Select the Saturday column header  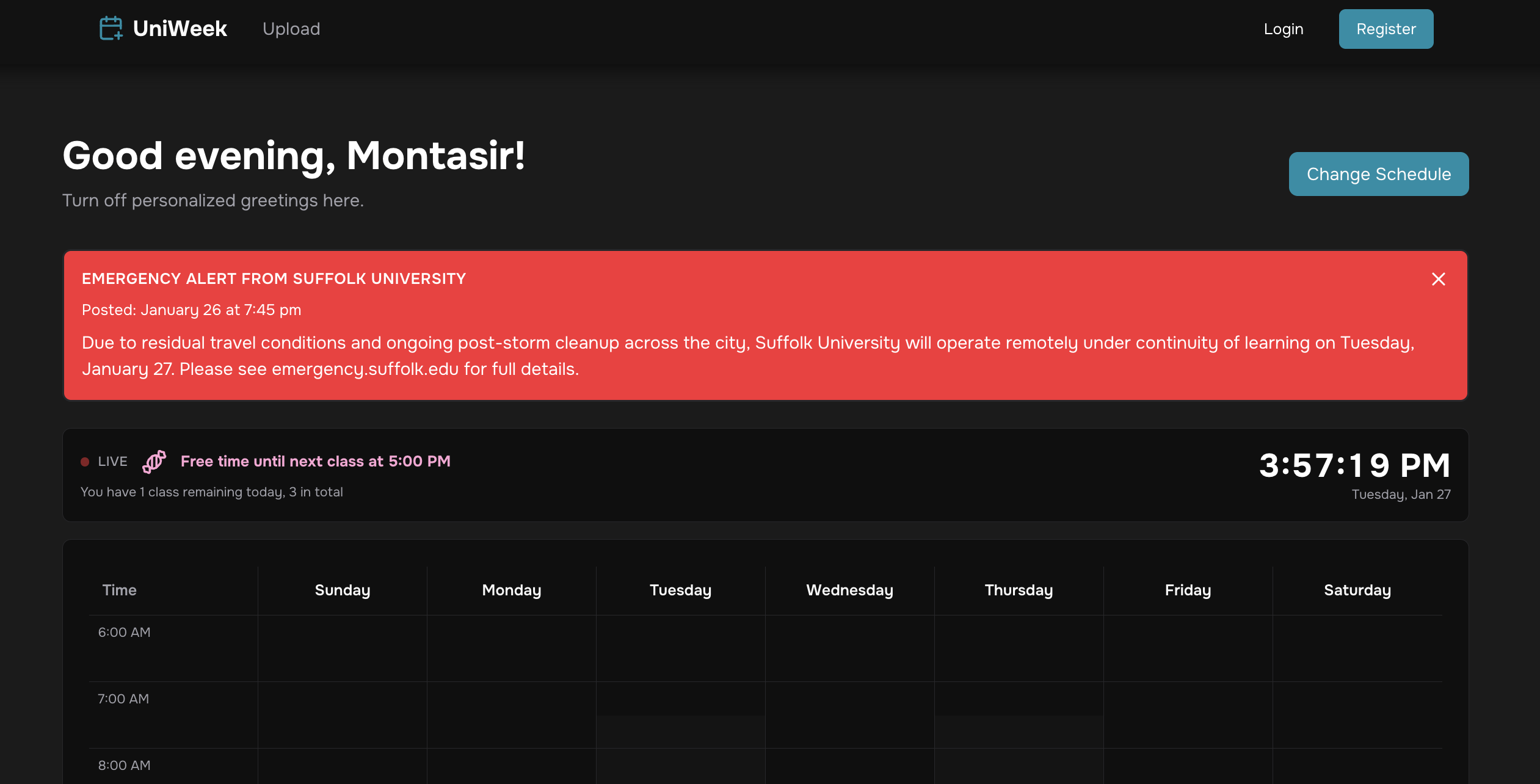[1357, 590]
